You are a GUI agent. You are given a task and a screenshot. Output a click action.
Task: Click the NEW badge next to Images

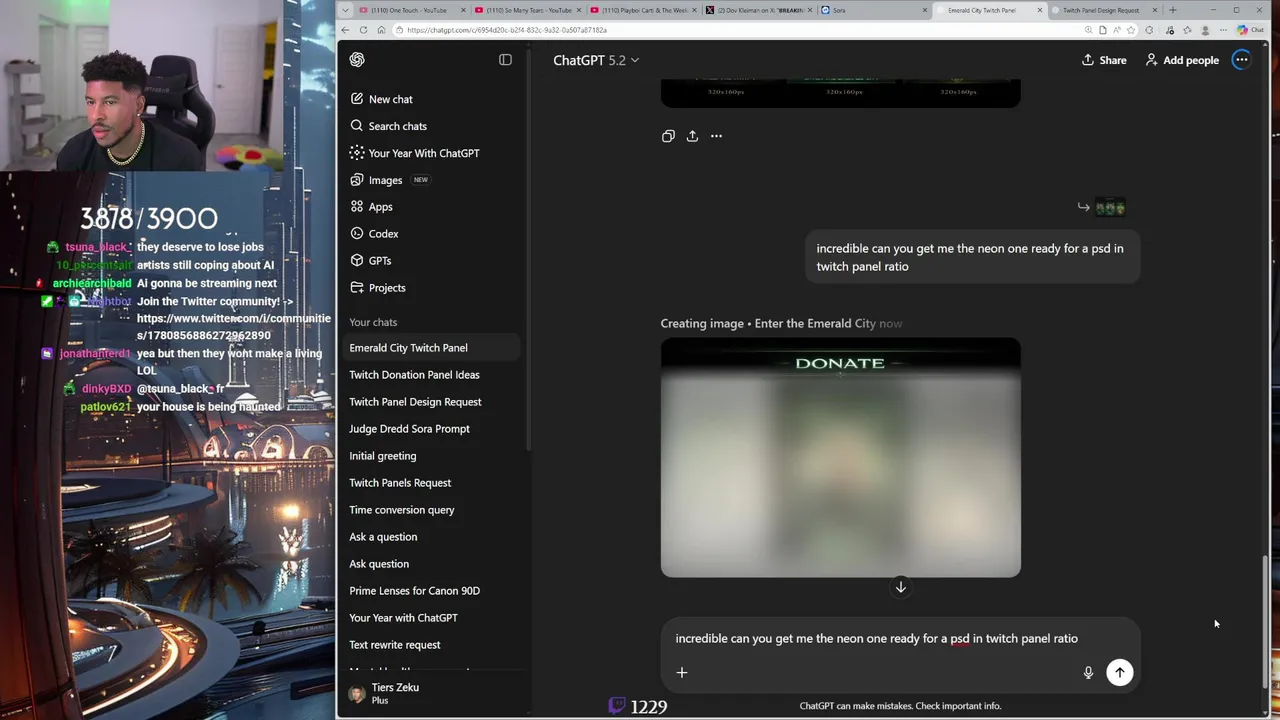[421, 180]
